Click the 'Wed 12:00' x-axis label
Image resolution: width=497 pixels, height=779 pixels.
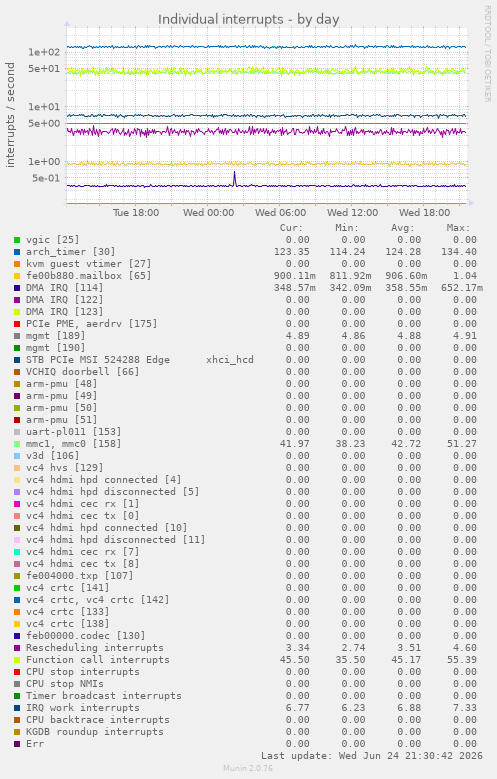click(352, 213)
